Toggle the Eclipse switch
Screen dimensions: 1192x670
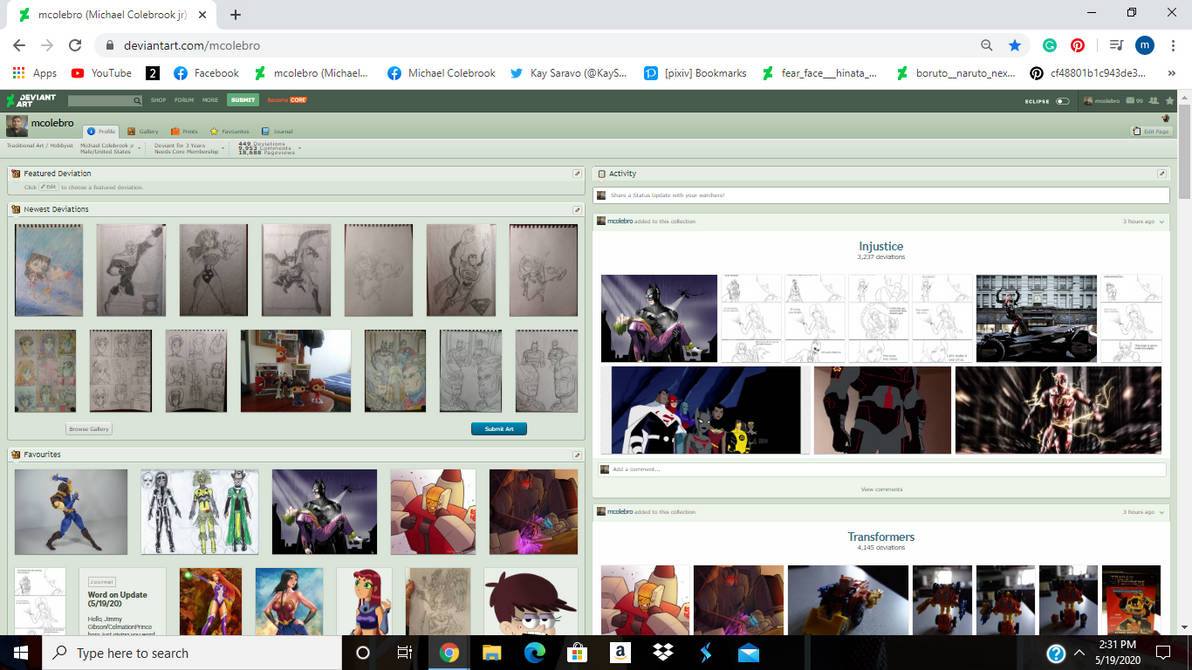pos(1062,101)
